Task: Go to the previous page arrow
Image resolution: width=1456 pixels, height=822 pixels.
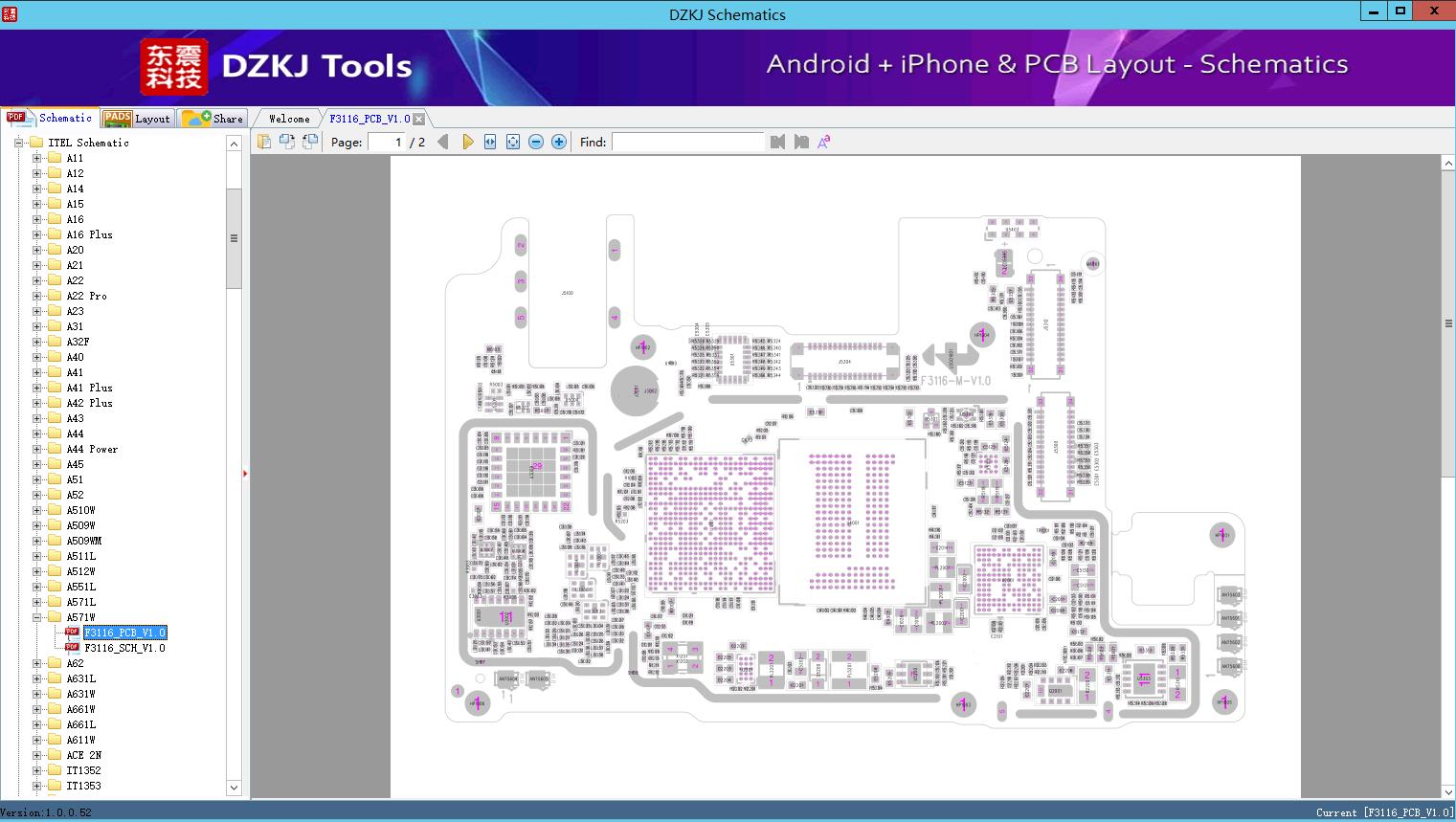Action: [x=443, y=142]
